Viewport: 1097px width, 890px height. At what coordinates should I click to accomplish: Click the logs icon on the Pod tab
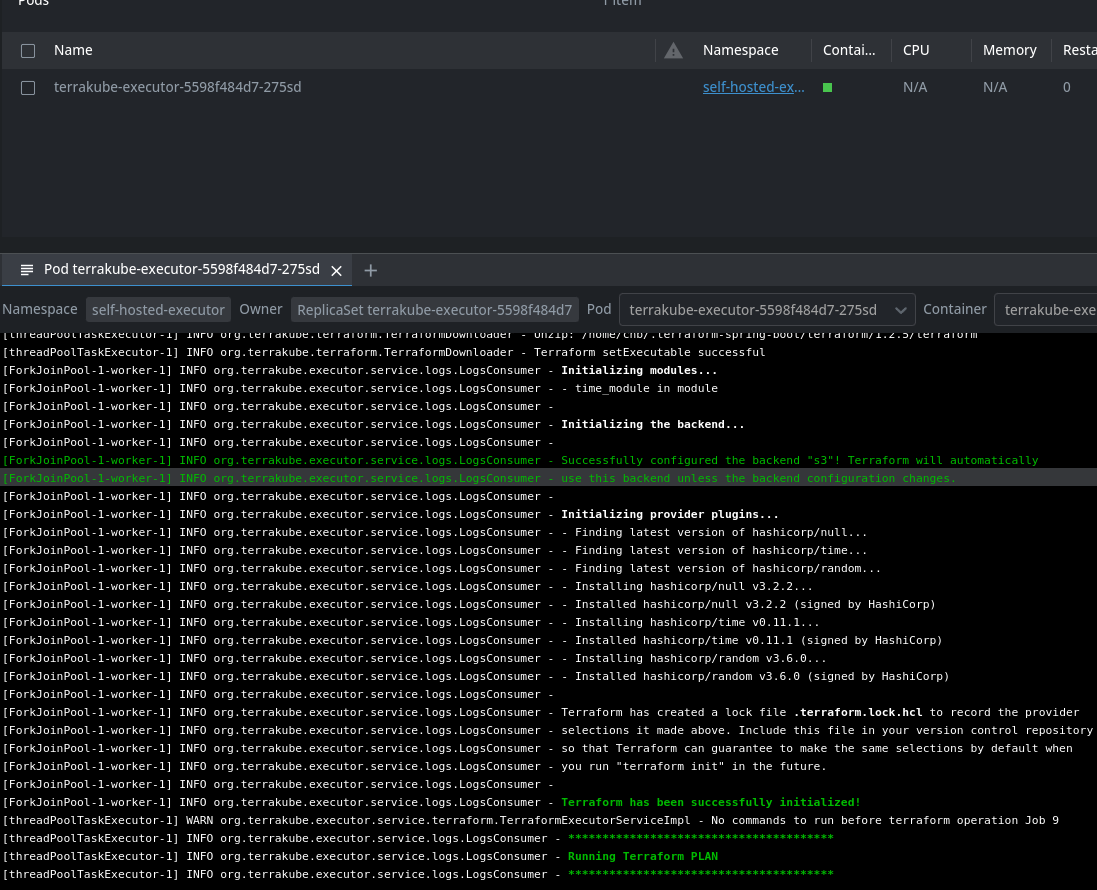27,270
